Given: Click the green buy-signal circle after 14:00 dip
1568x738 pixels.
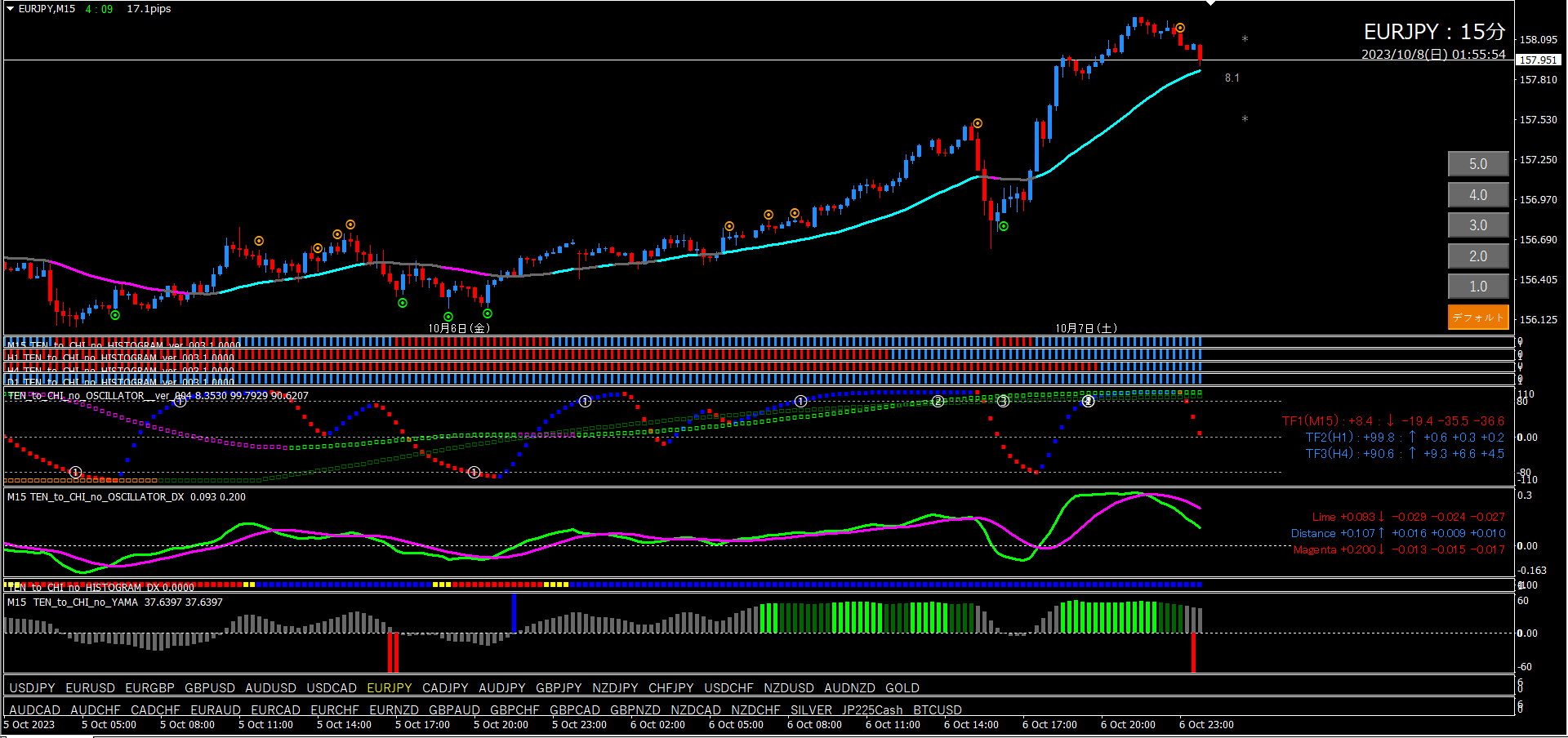Looking at the screenshot, I should [1004, 226].
